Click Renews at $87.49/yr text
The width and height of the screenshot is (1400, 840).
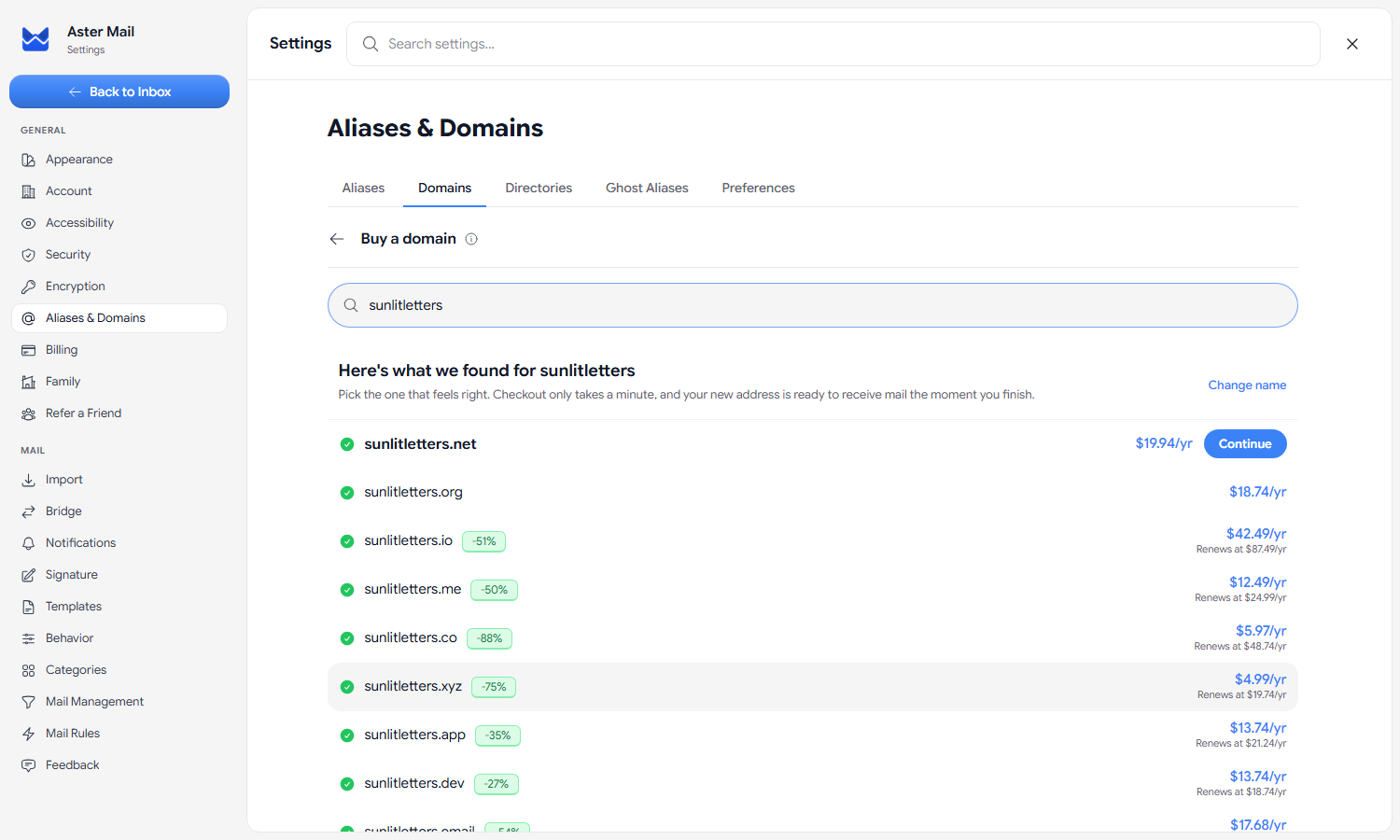coord(1241,550)
